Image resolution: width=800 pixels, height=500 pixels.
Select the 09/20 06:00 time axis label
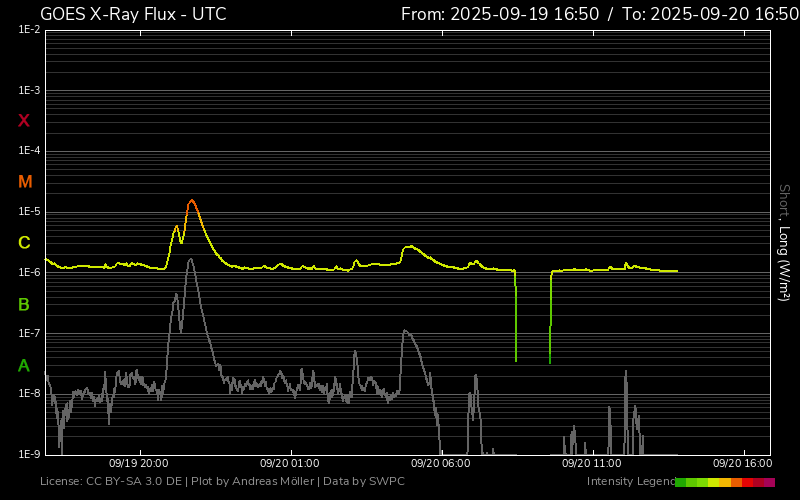[x=441, y=464]
